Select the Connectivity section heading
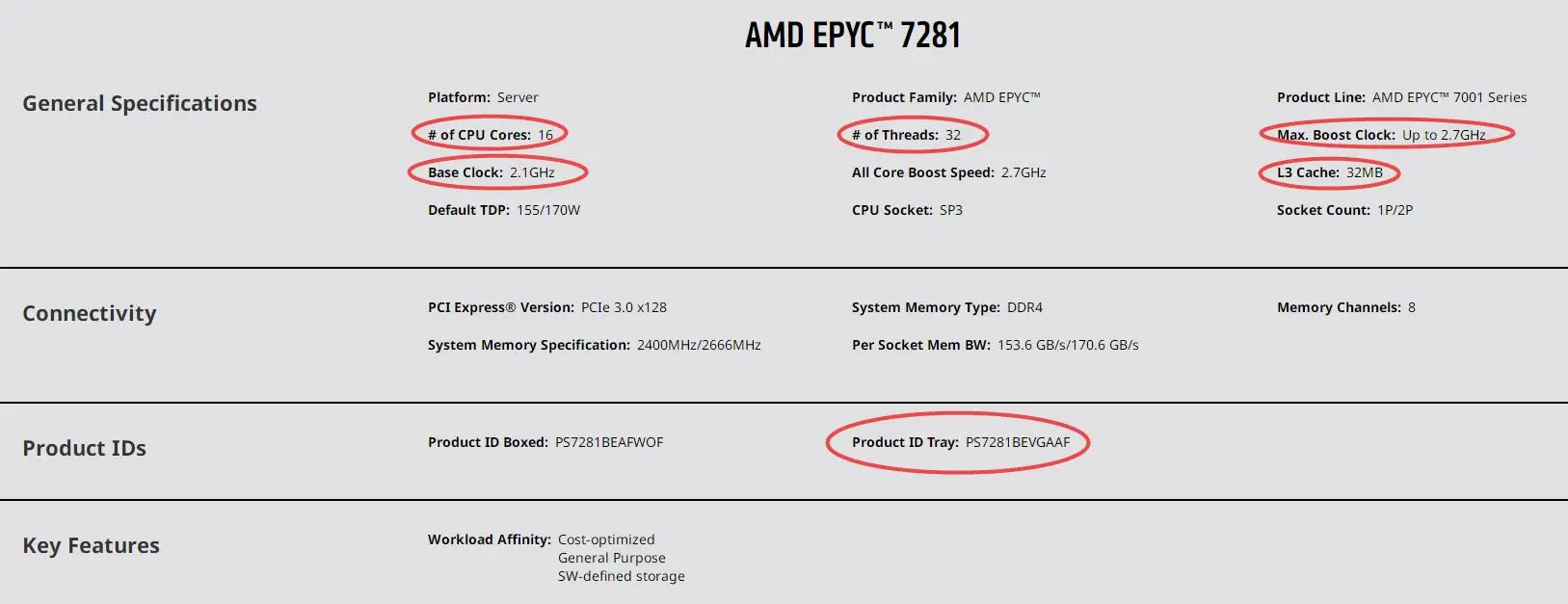 tap(90, 313)
